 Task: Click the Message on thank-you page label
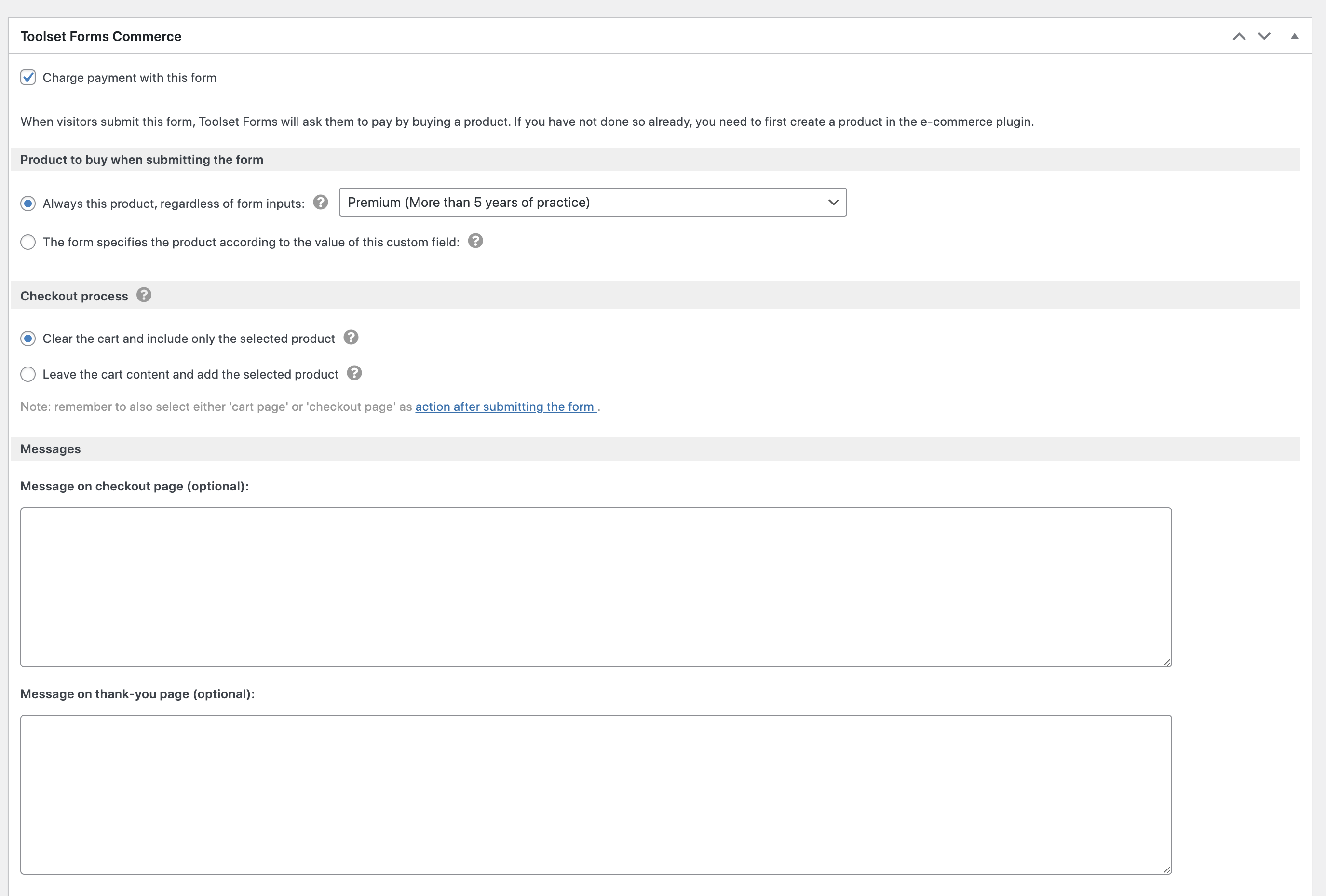pyautogui.click(x=137, y=694)
